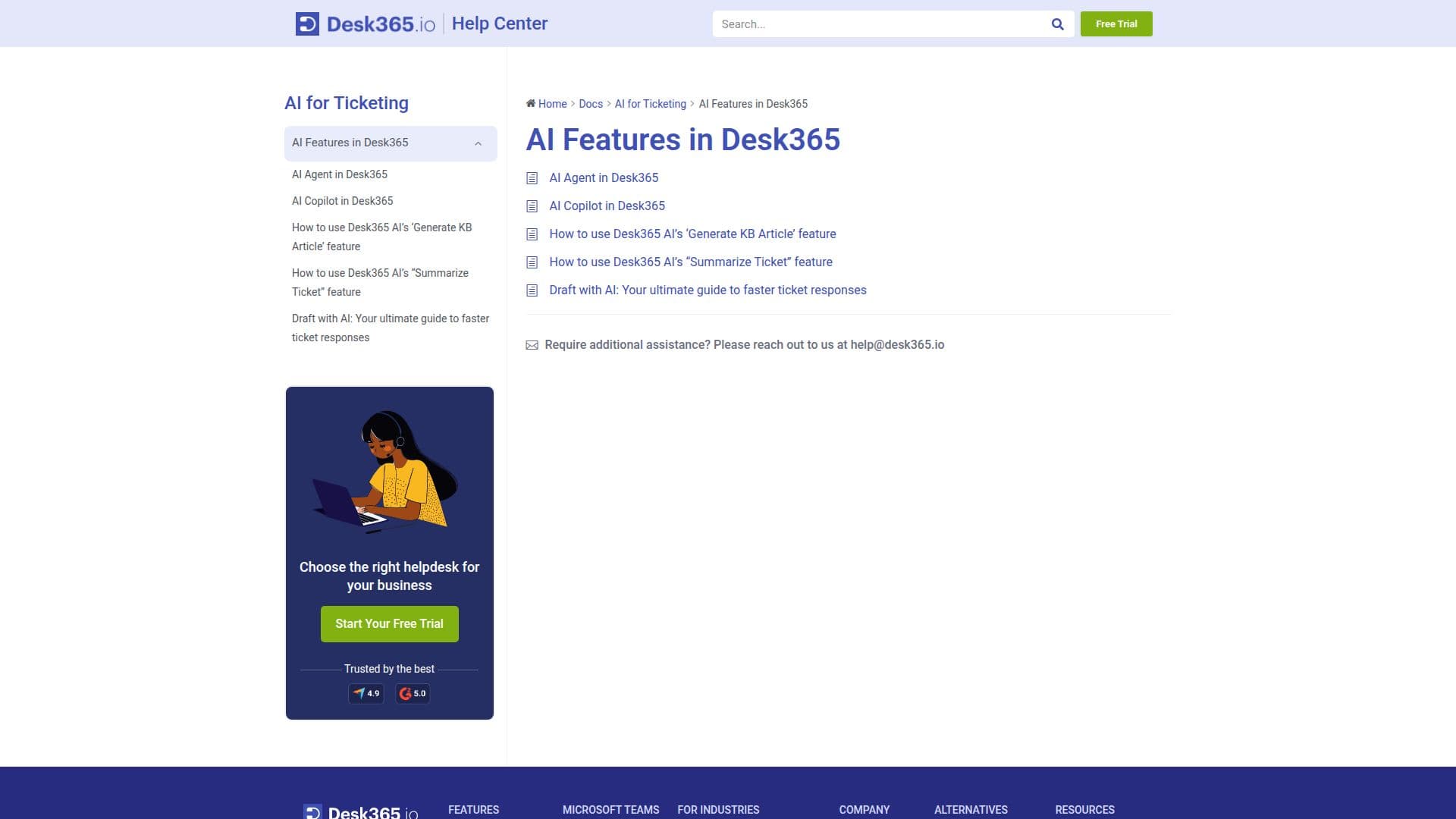Click the Desk365.io logo in header
Screen dimensions: 1456x819
pos(365,24)
